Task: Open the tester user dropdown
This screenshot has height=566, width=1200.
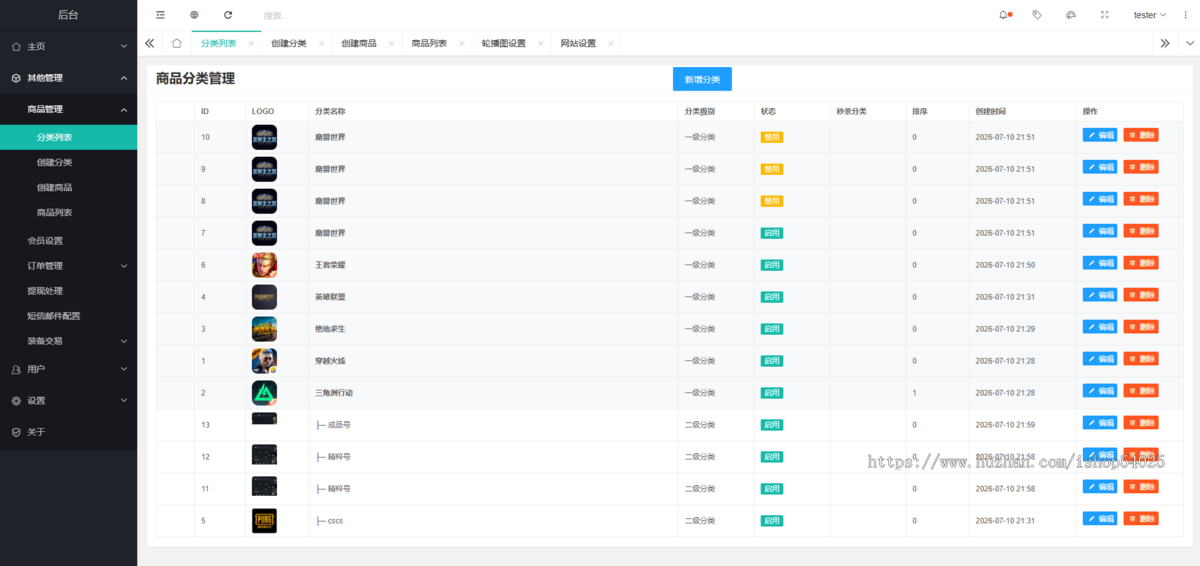Action: tap(1150, 15)
